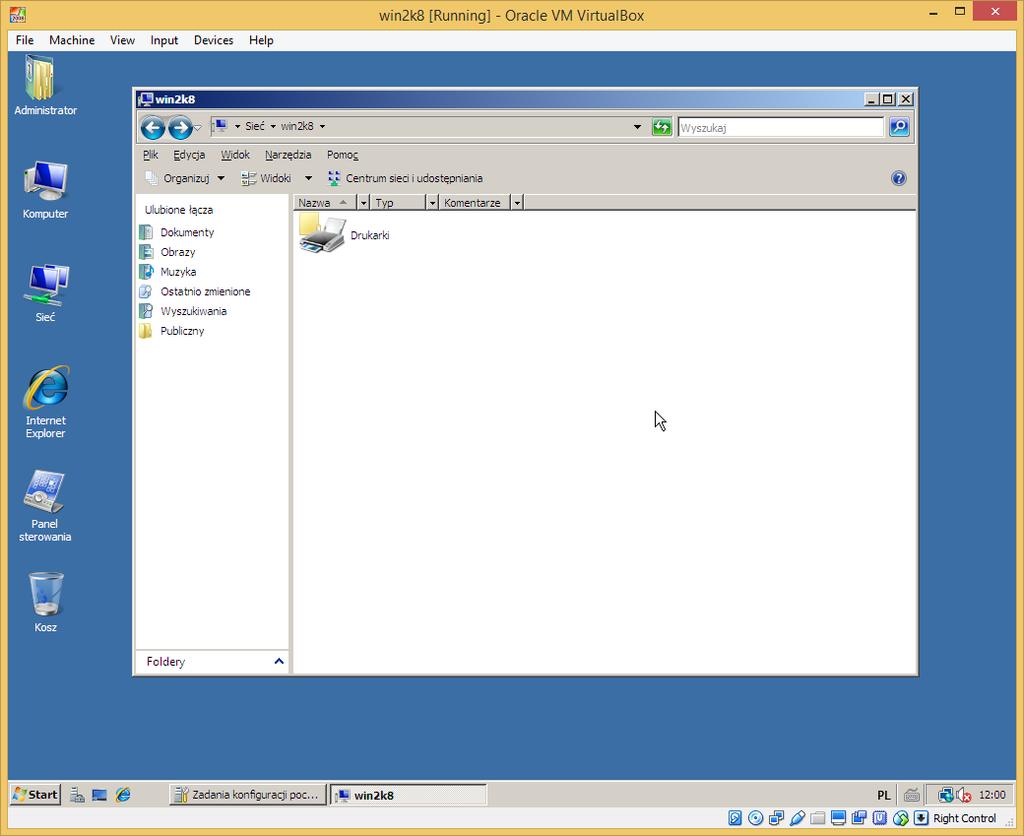Open VirtualBox Machine menu
This screenshot has width=1024, height=836.
(72, 40)
